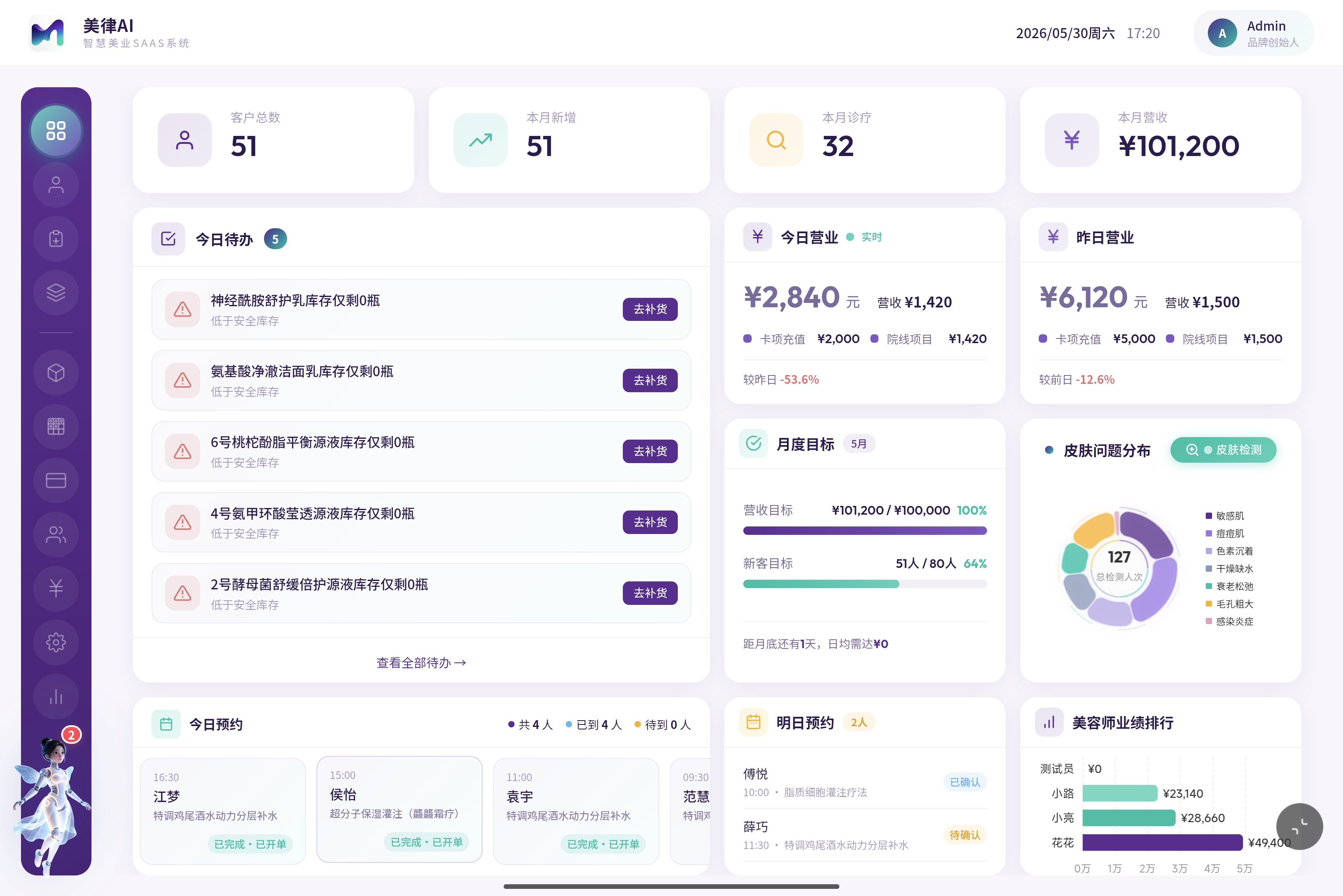Click the 今日待办 count badge 5
Image resolution: width=1343 pixels, height=896 pixels.
(x=275, y=239)
